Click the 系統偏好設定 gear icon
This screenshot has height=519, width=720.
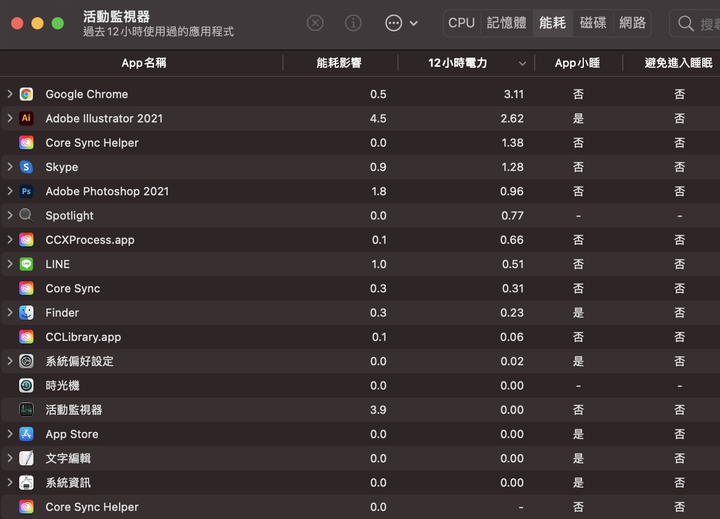pyautogui.click(x=26, y=361)
